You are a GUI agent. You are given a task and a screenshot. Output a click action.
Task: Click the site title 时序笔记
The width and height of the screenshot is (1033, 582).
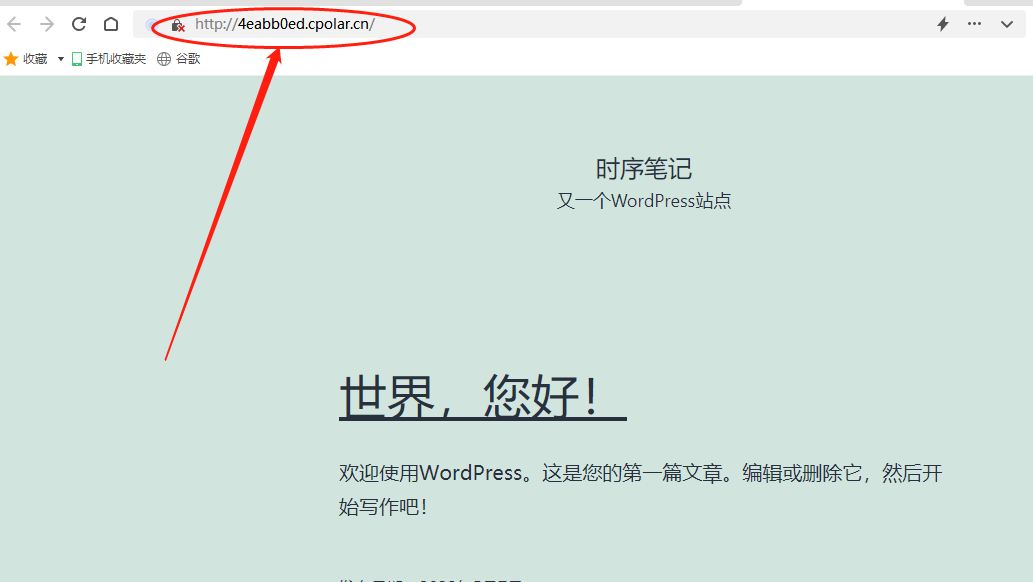pos(644,169)
